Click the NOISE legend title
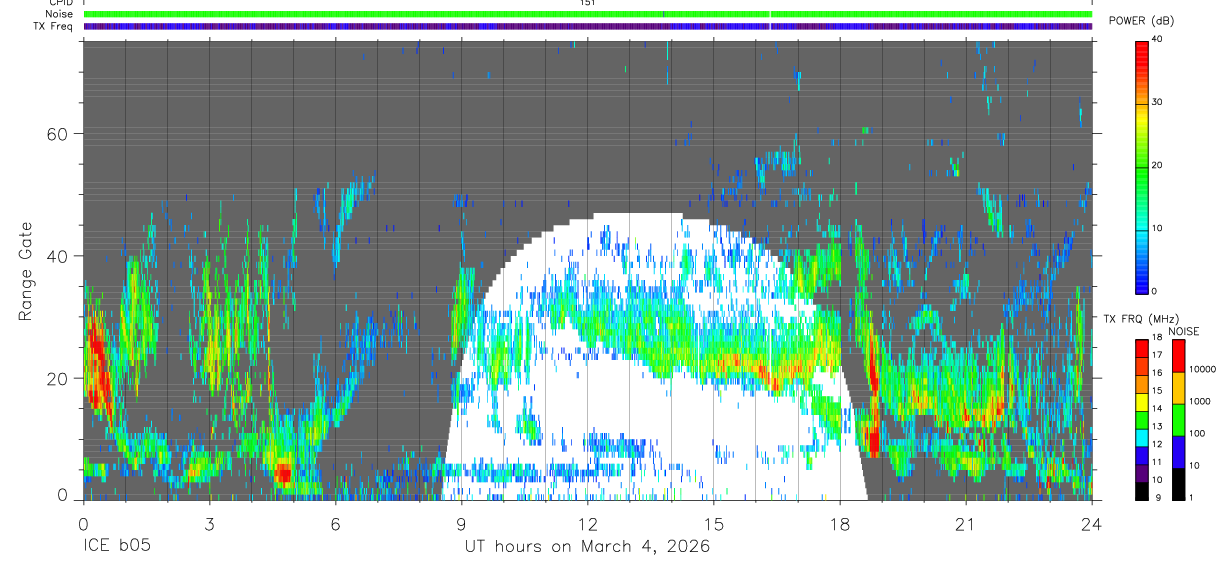Screen dimensions: 1228x567 tap(1184, 331)
